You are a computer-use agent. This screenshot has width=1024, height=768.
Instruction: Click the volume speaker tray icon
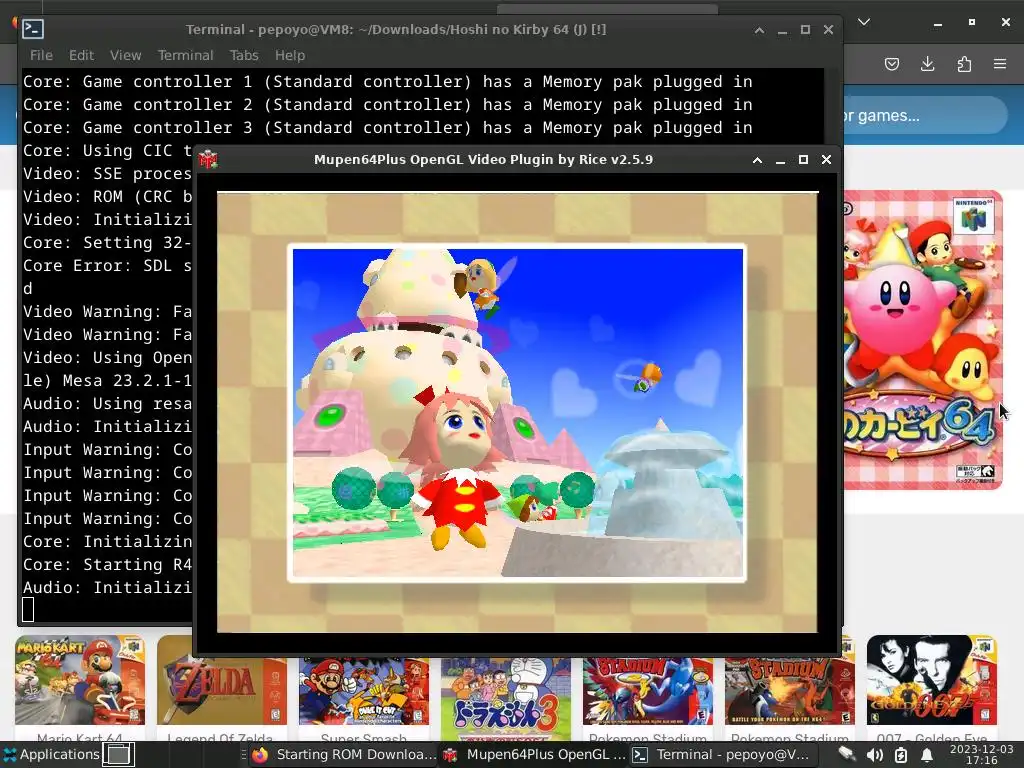click(x=874, y=755)
